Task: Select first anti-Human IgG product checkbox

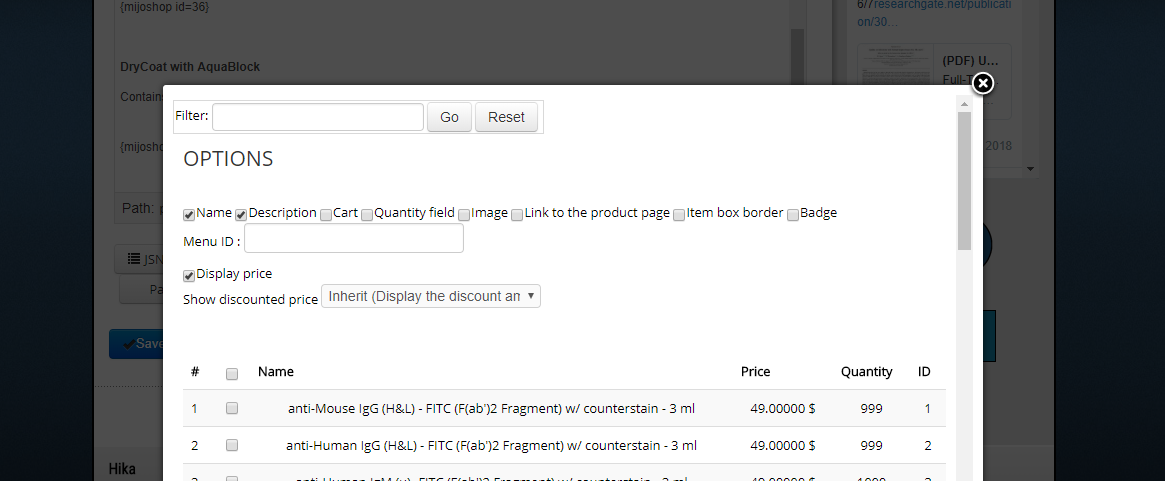Action: point(232,445)
